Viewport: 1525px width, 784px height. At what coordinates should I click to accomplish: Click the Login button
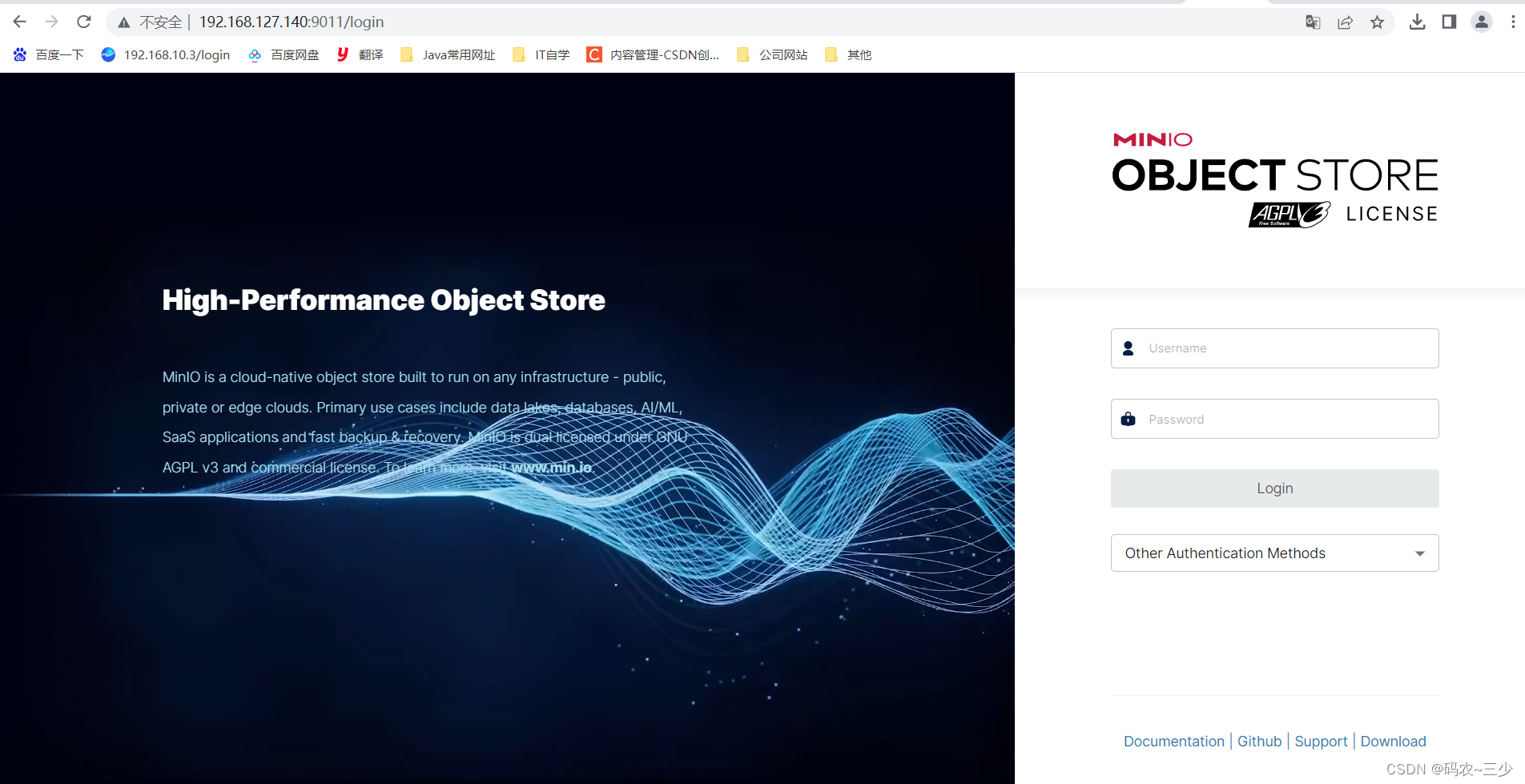(x=1274, y=488)
